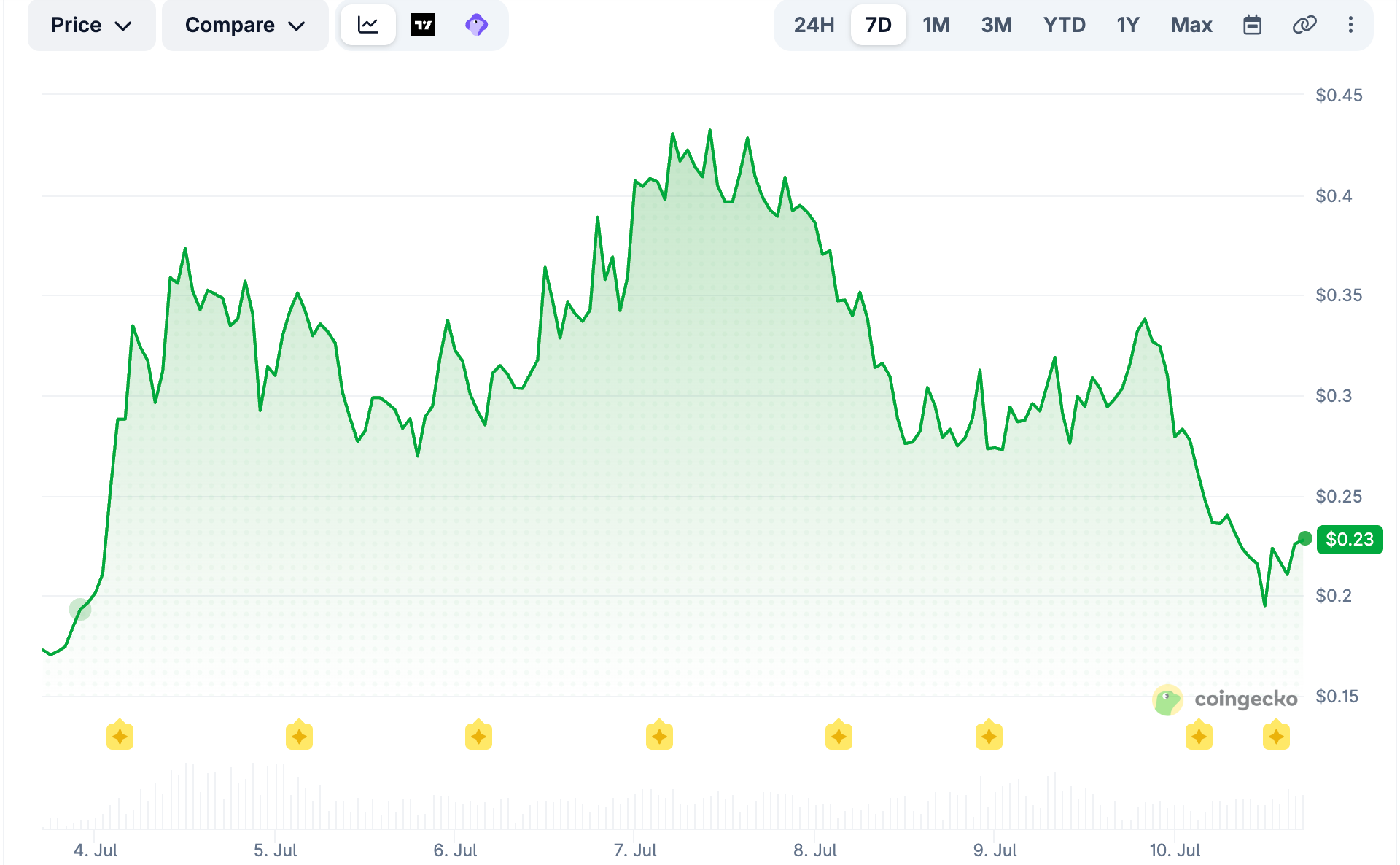The height and width of the screenshot is (865, 1400).
Task: Click the $0.15 axis label
Action: [1337, 697]
